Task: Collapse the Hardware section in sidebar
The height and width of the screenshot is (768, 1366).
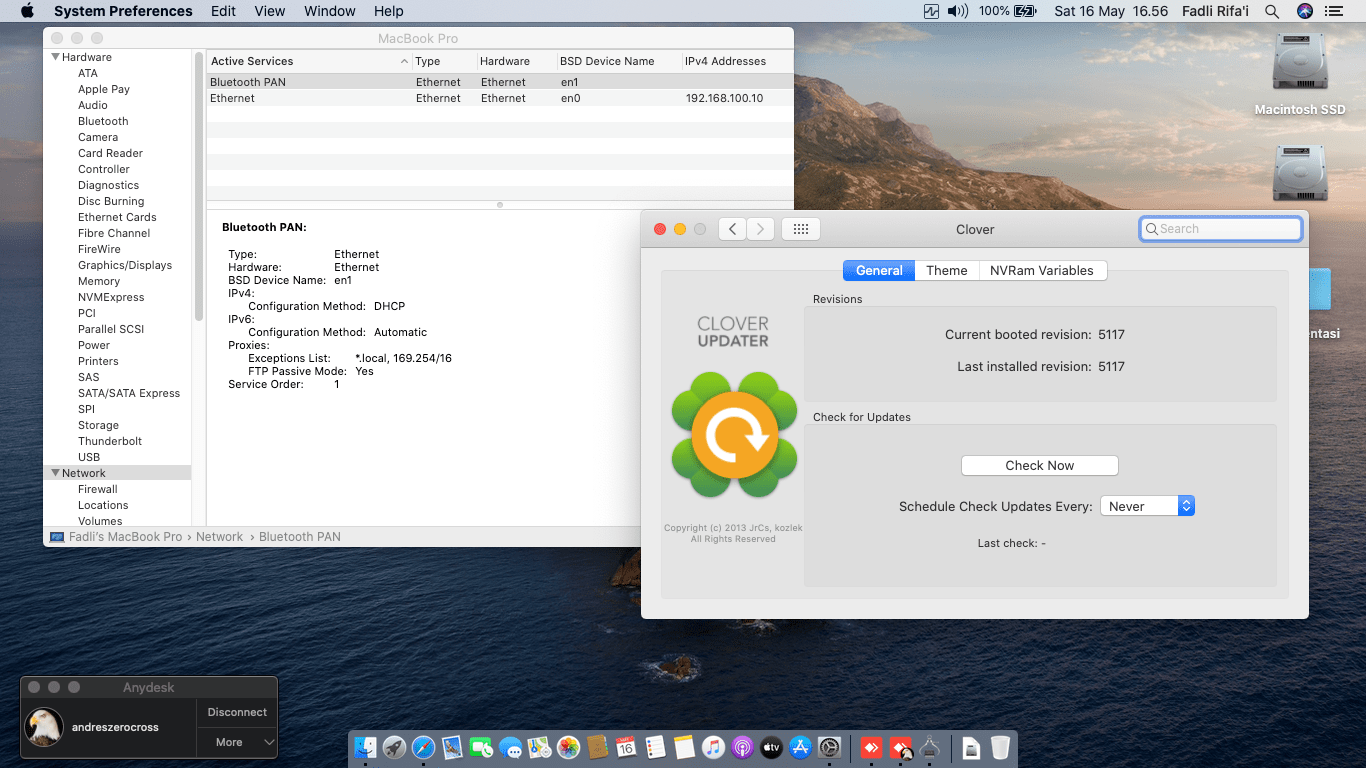Action: 56,57
